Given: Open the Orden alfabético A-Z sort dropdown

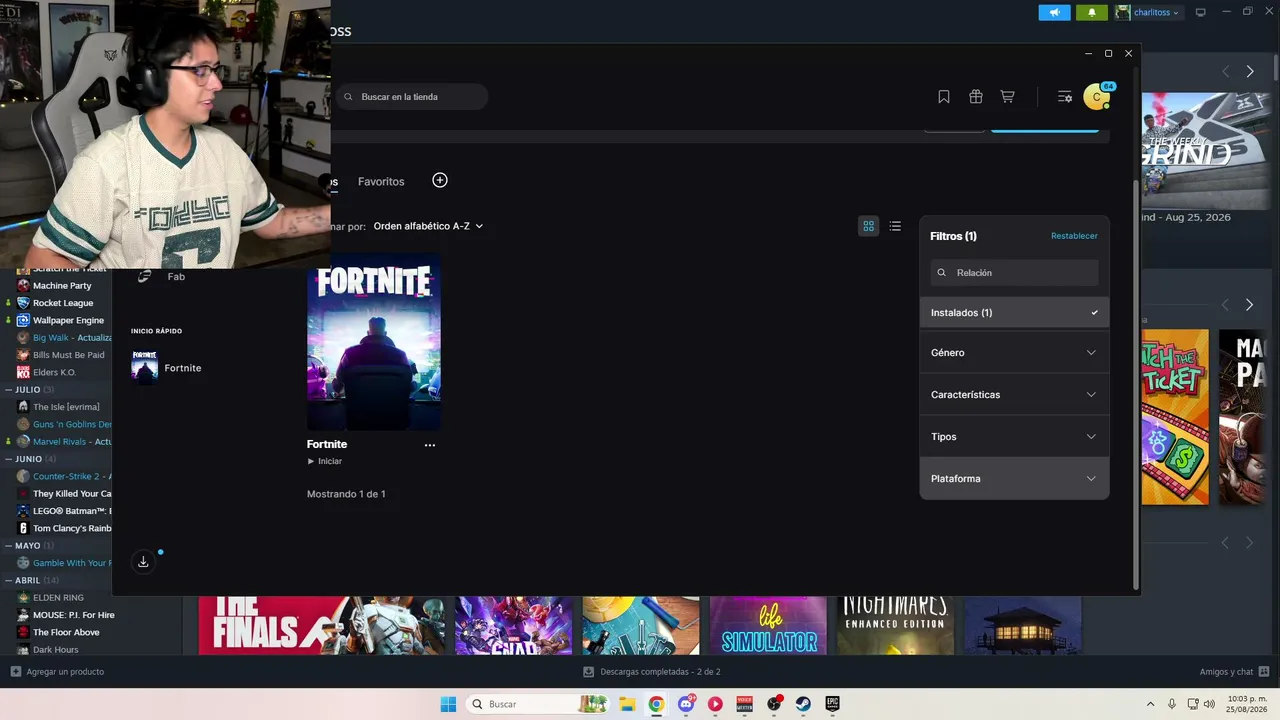Looking at the screenshot, I should (428, 226).
